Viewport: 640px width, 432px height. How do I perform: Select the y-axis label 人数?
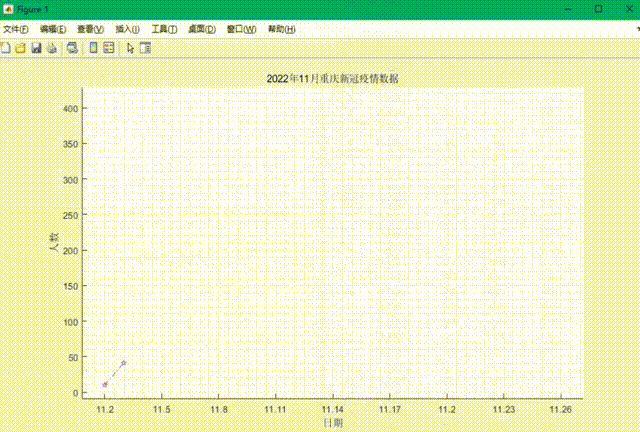[54, 242]
